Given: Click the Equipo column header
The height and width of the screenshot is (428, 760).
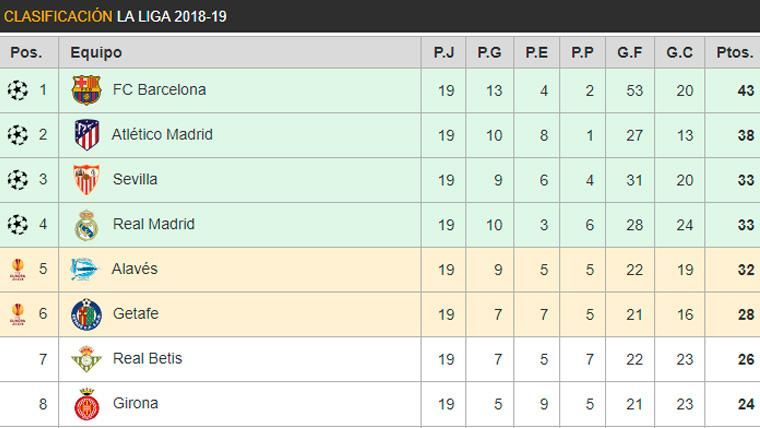Looking at the screenshot, I should coord(96,52).
